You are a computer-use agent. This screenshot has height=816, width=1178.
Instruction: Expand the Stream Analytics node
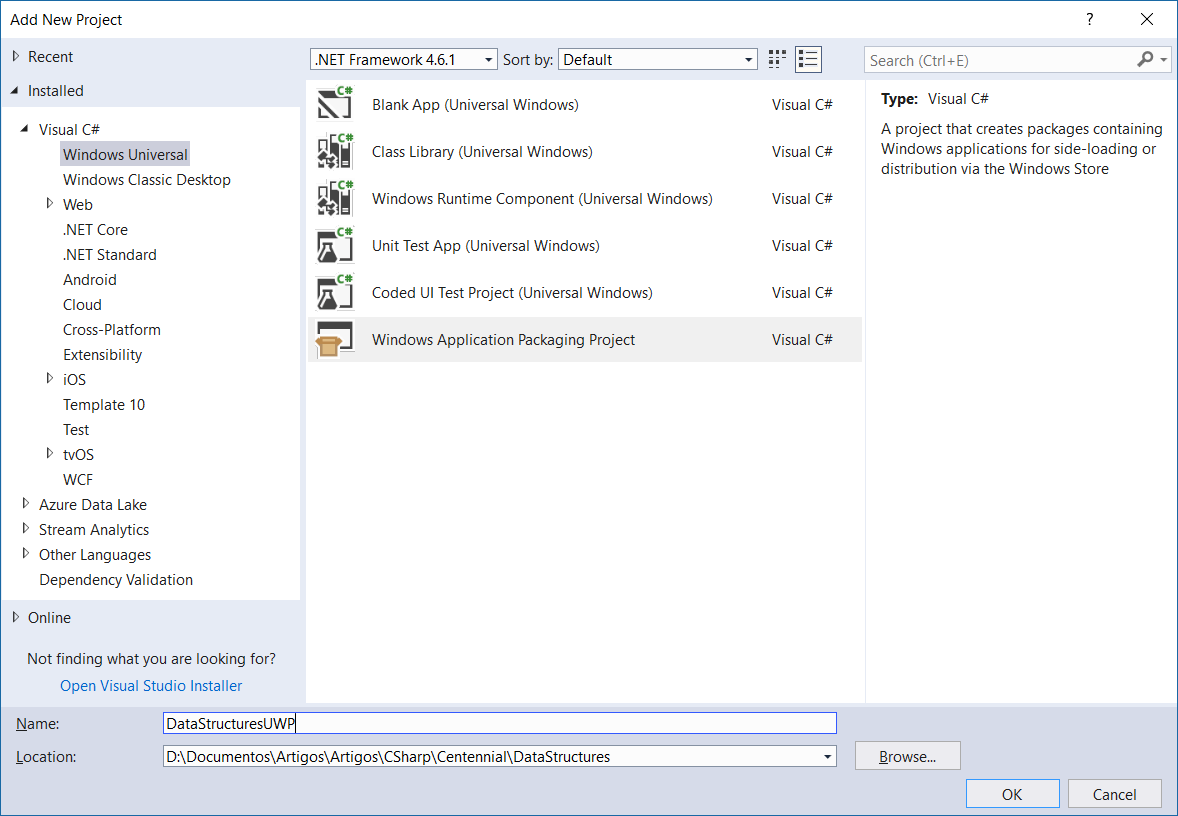tap(26, 529)
